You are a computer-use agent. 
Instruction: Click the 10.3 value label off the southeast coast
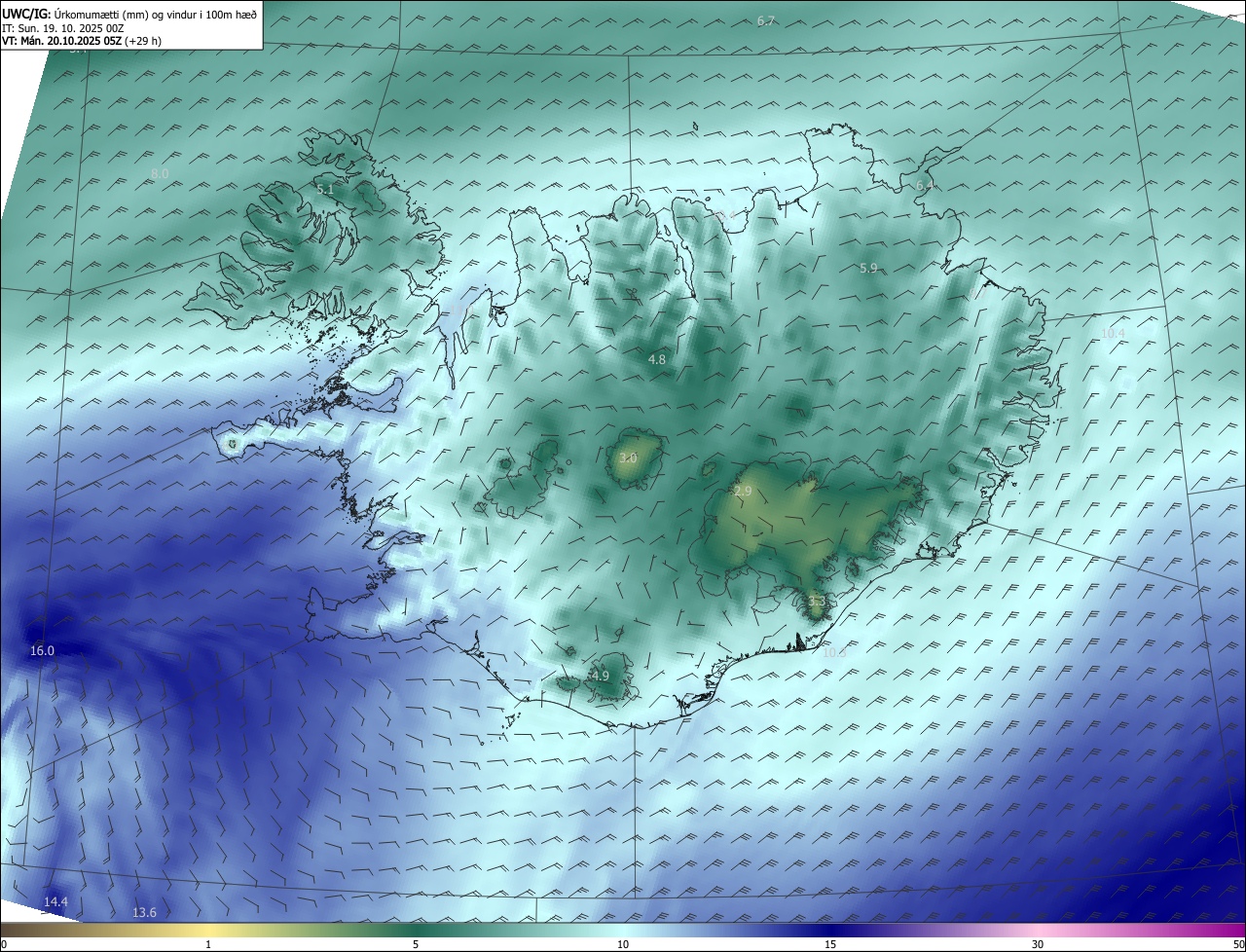click(x=834, y=652)
